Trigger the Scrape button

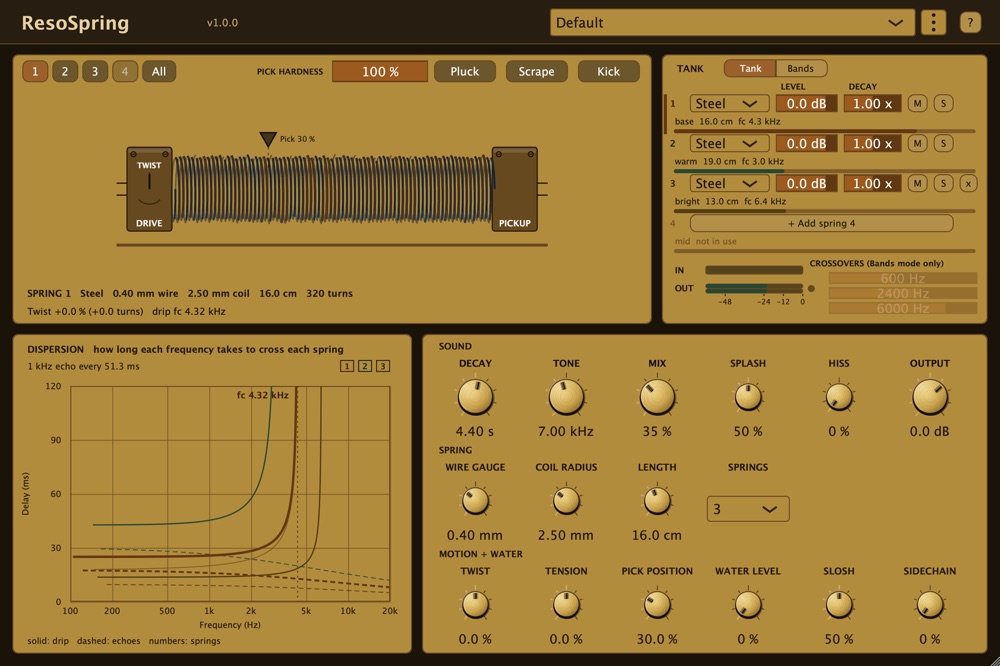(536, 71)
